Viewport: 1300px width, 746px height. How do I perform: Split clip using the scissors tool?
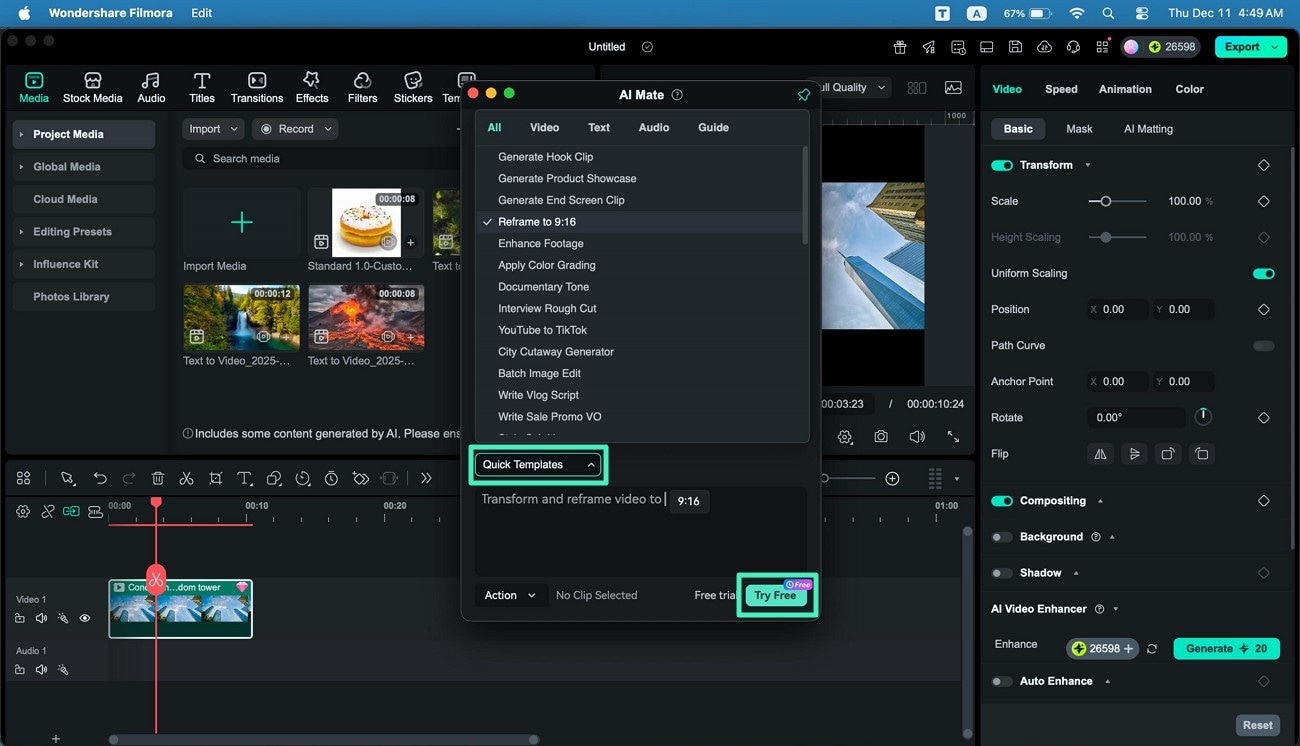(x=186, y=479)
